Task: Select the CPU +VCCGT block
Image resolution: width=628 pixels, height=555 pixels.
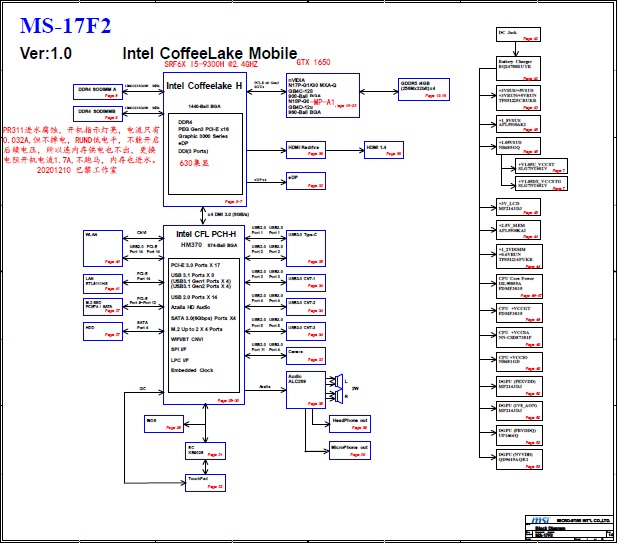Action: (x=519, y=313)
